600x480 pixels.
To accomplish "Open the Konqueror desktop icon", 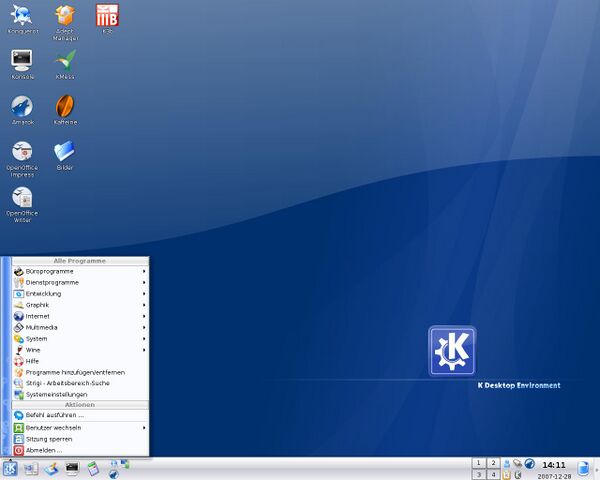I will tap(22, 16).
